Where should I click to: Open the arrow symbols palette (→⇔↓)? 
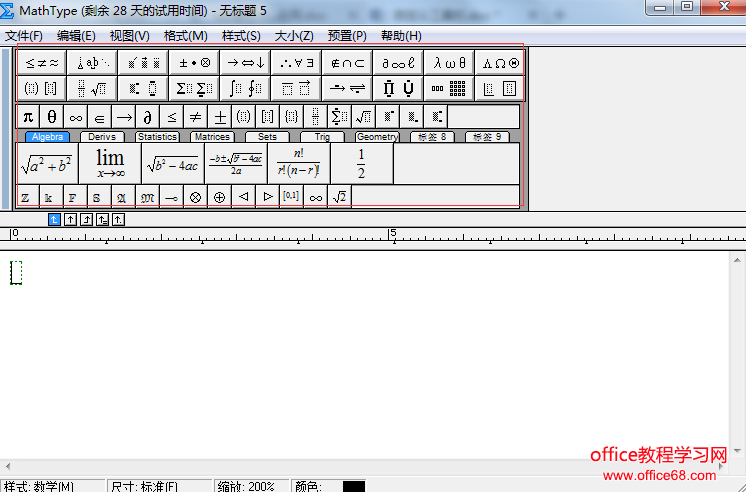(245, 63)
